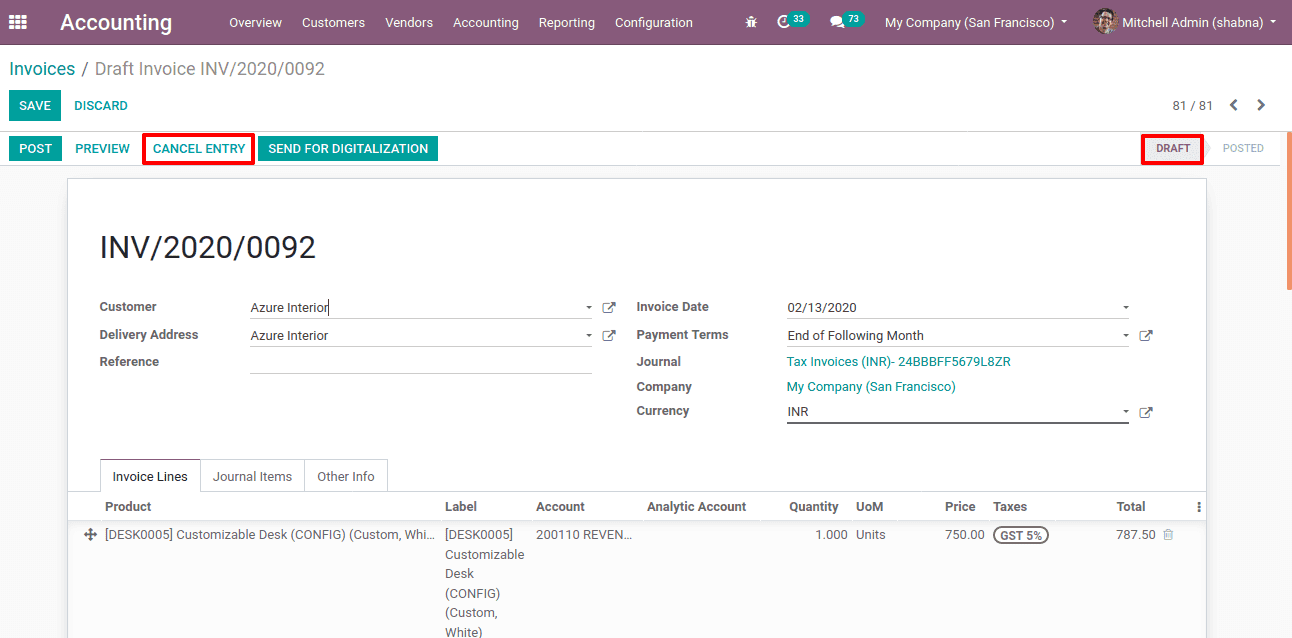Viewport: 1292px width, 638px height.
Task: Select the POSTED status stage
Action: [1243, 148]
